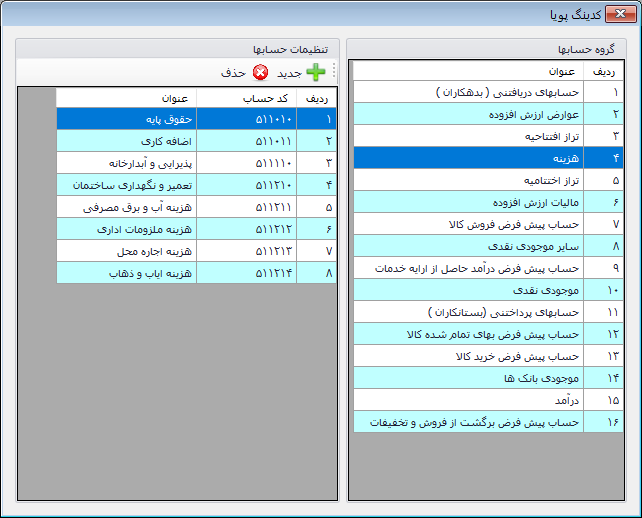Click row number ۸ in تنظیمات حسابها
The width and height of the screenshot is (642, 518).
point(317,273)
